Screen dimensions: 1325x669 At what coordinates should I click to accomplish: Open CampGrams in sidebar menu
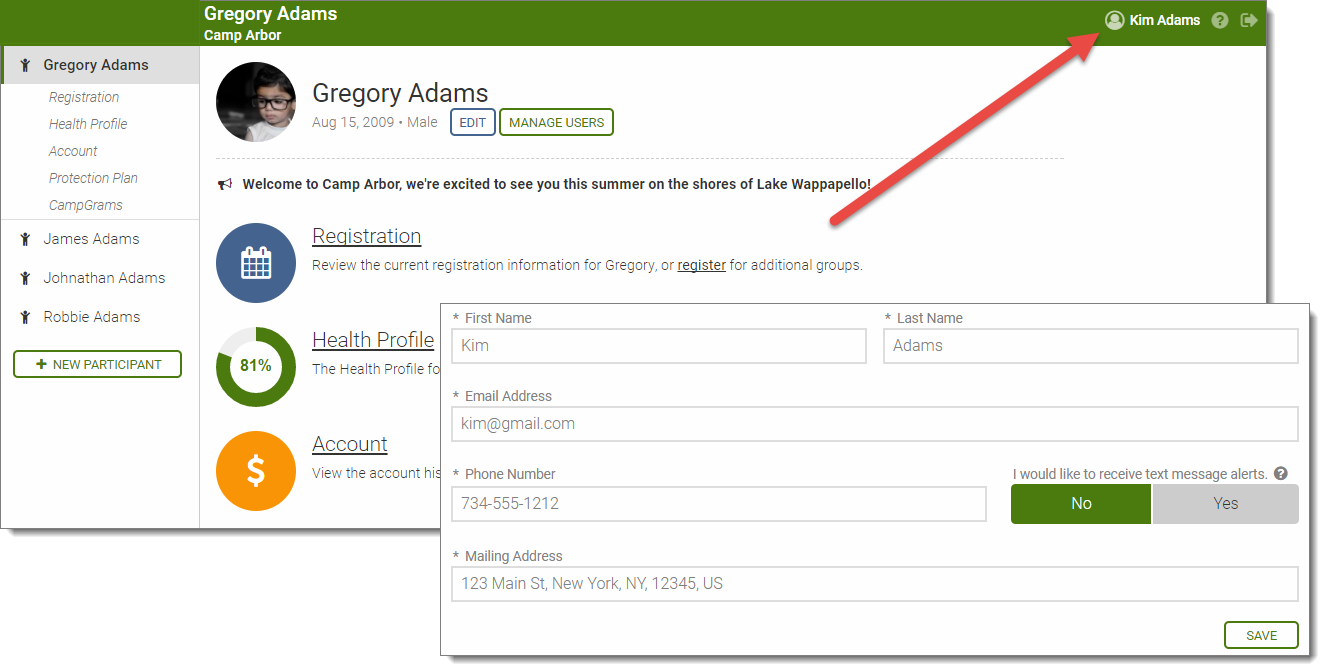tap(86, 205)
